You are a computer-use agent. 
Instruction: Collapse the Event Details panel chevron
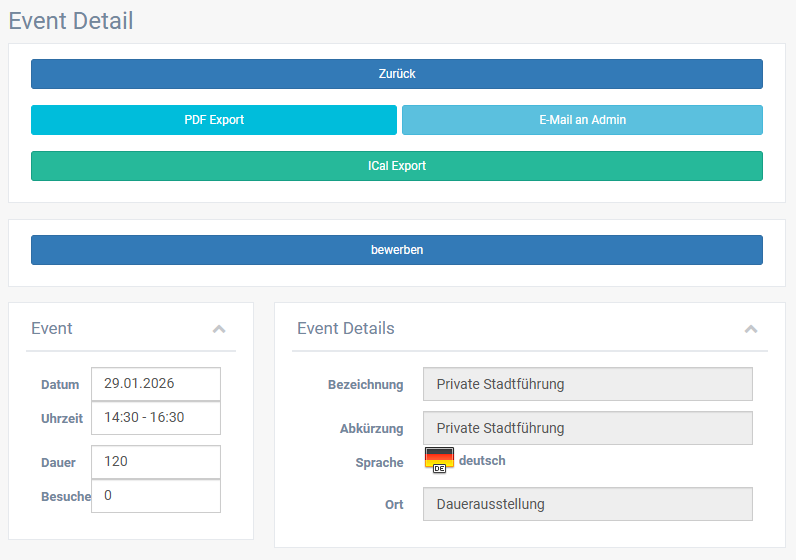tap(751, 329)
